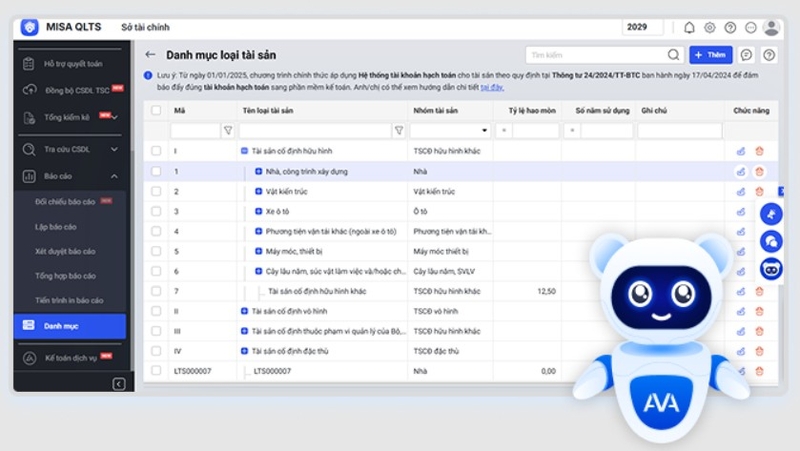
Task: Edit the Nhà, công trình xây dựng row
Action: (741, 171)
